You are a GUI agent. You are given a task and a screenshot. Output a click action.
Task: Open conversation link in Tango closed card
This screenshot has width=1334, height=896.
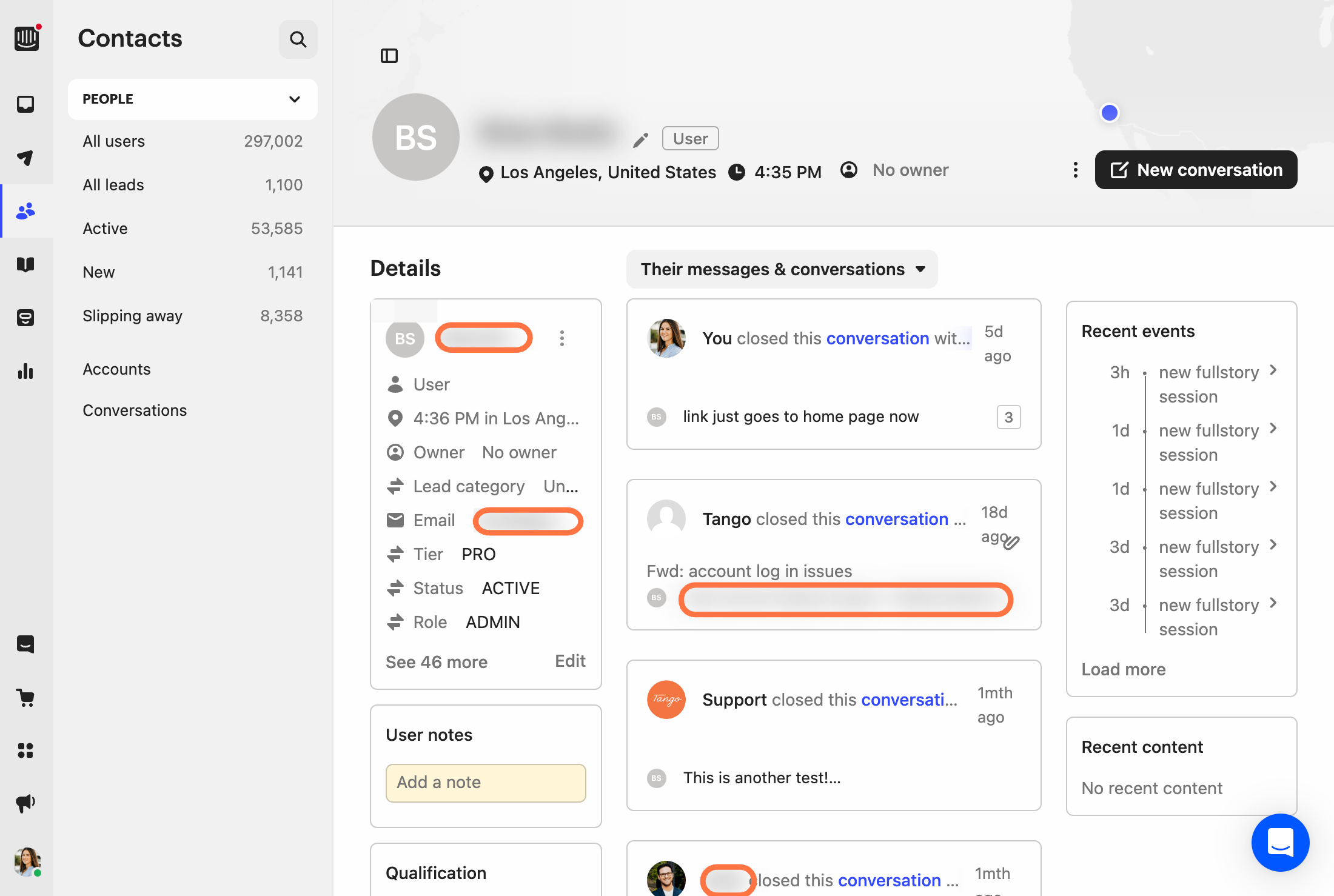pos(896,519)
